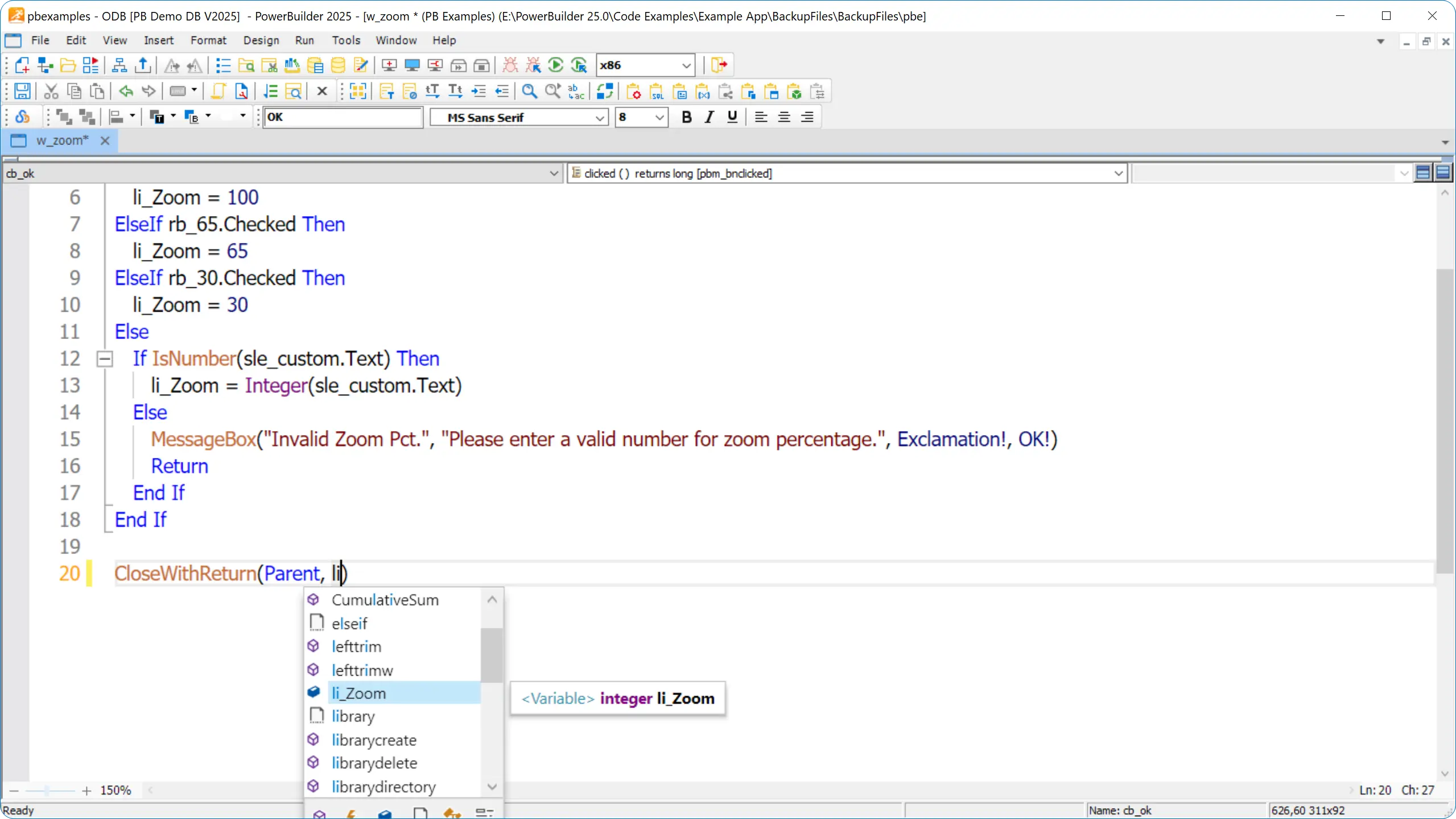This screenshot has width=1456, height=819.
Task: Expand the caret dropdown in event selector
Action: point(1120,172)
